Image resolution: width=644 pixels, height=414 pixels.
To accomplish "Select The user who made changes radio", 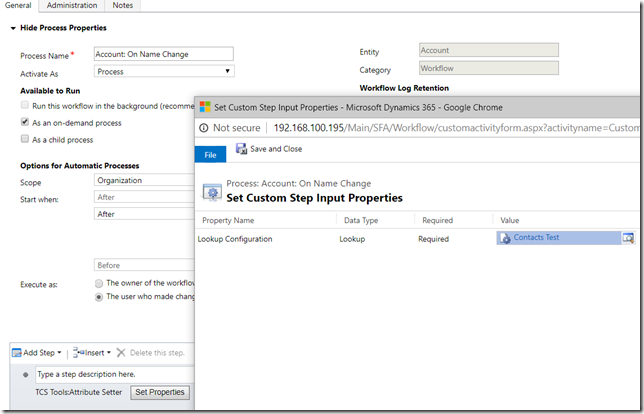I will click(x=99, y=297).
